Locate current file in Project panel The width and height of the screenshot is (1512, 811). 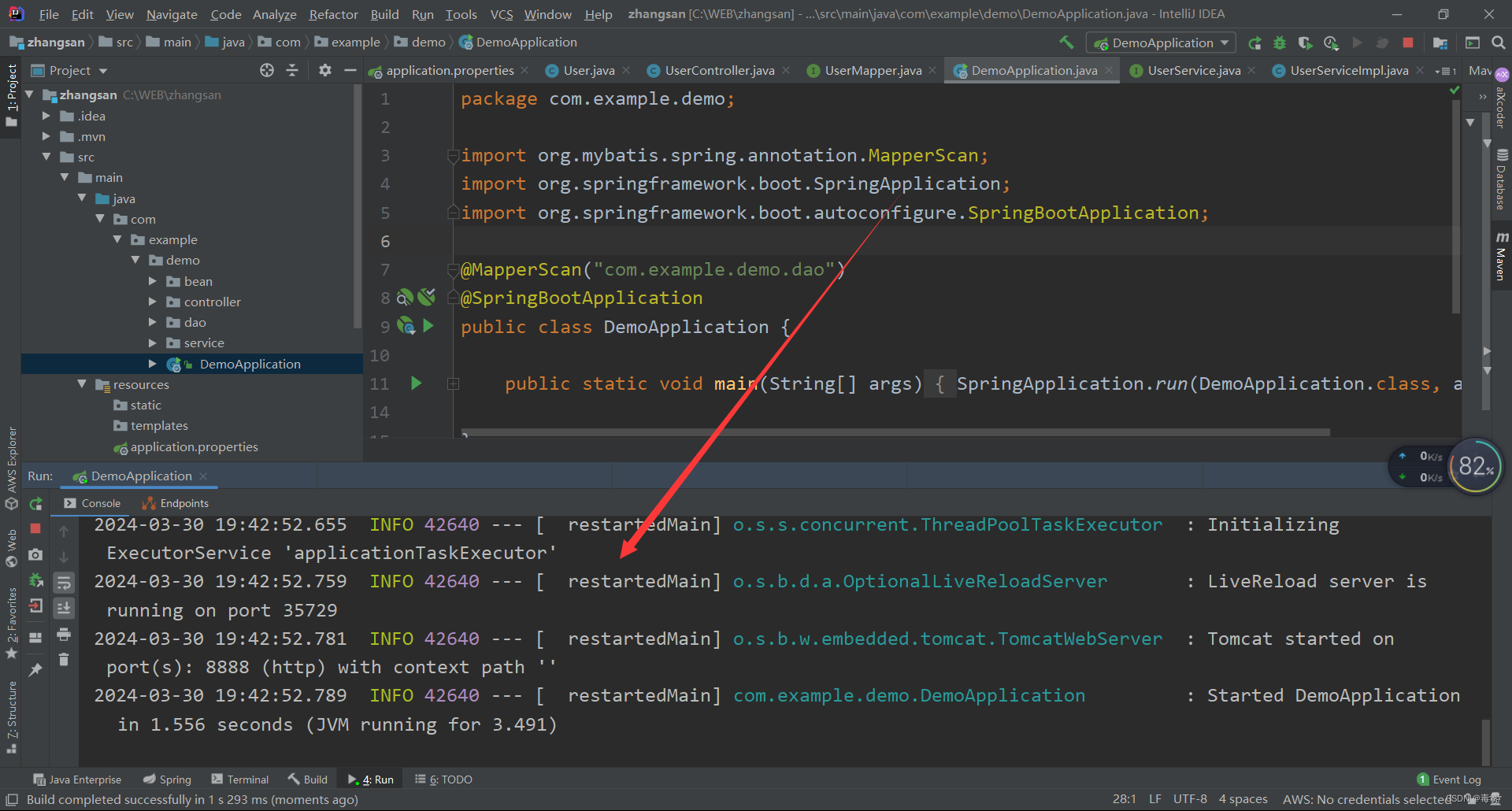click(267, 70)
